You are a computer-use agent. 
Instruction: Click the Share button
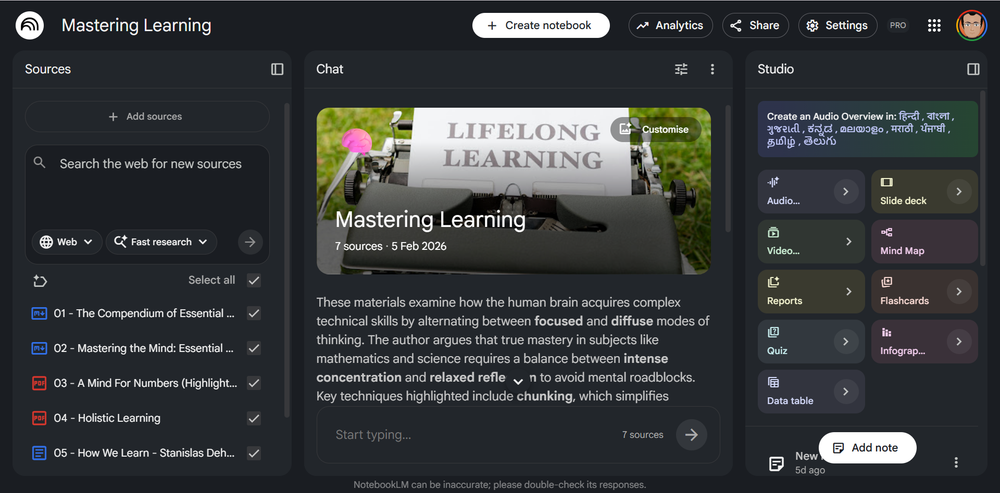(x=755, y=26)
